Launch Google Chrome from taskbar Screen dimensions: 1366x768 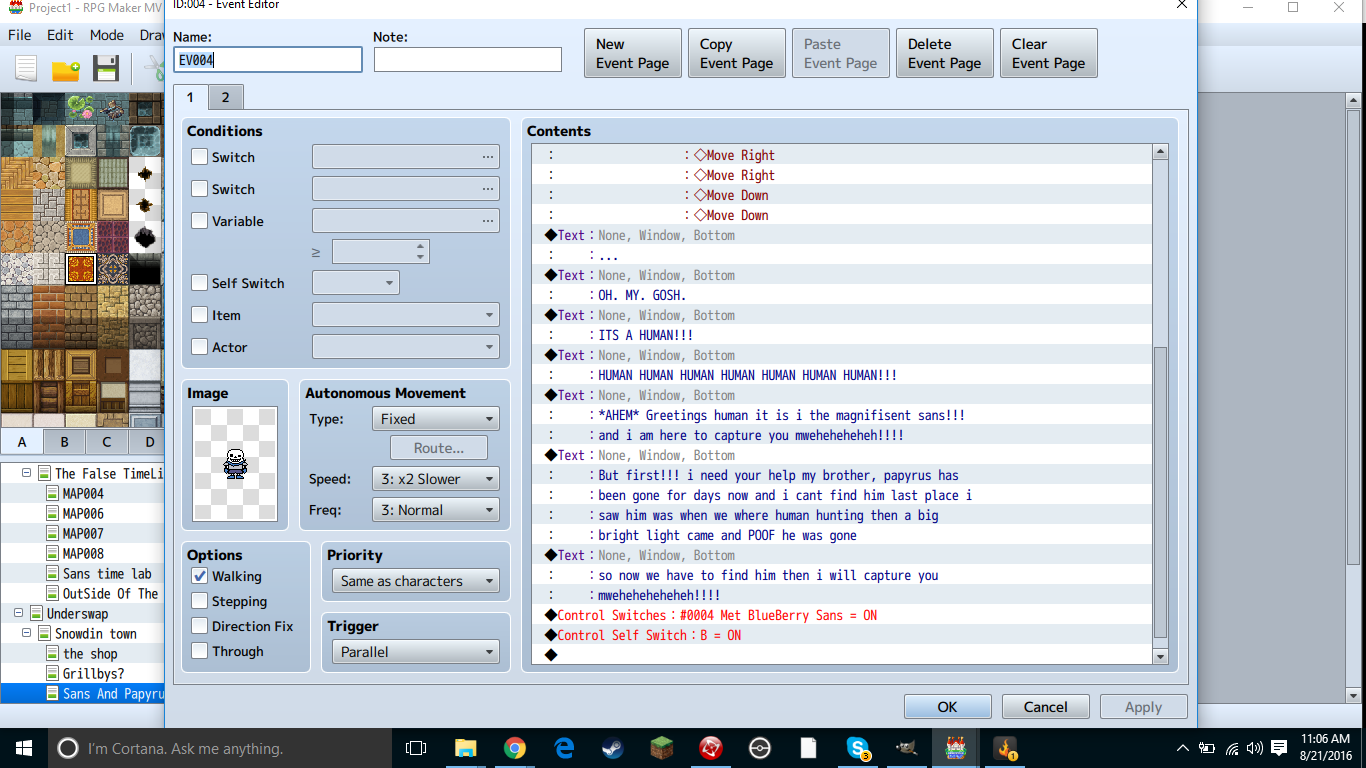click(514, 748)
